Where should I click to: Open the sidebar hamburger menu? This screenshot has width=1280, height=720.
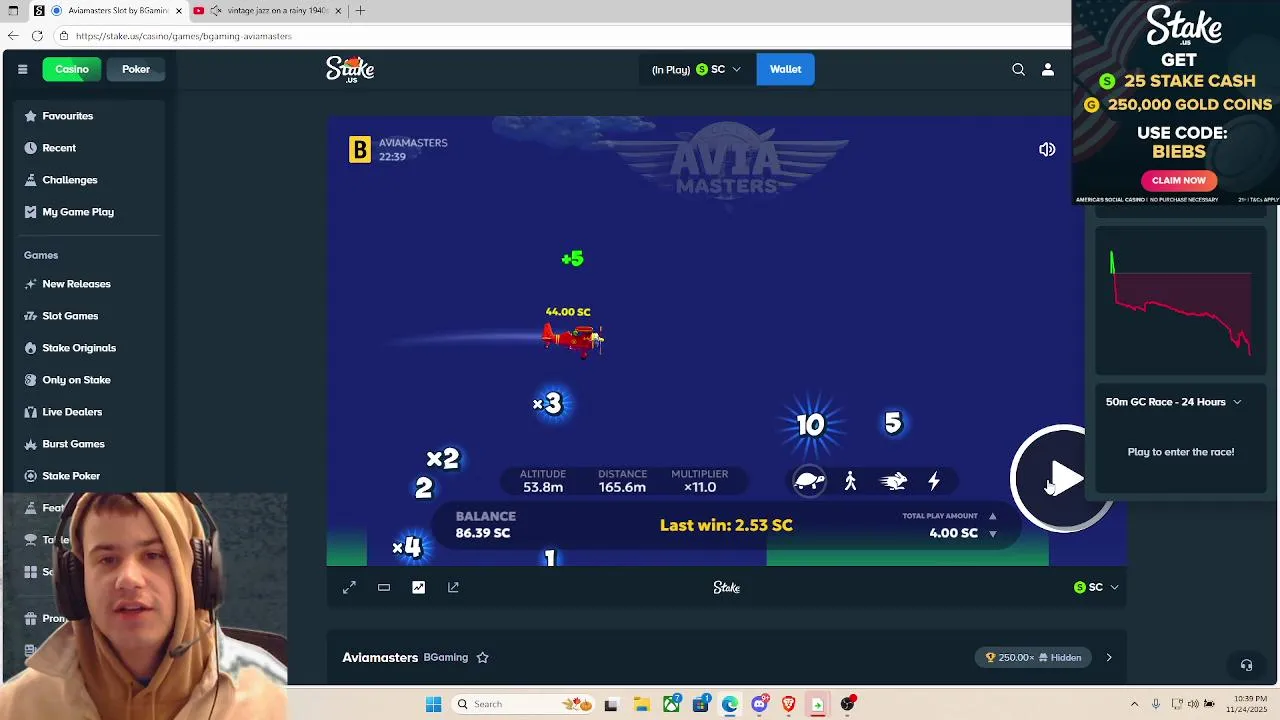click(x=22, y=69)
